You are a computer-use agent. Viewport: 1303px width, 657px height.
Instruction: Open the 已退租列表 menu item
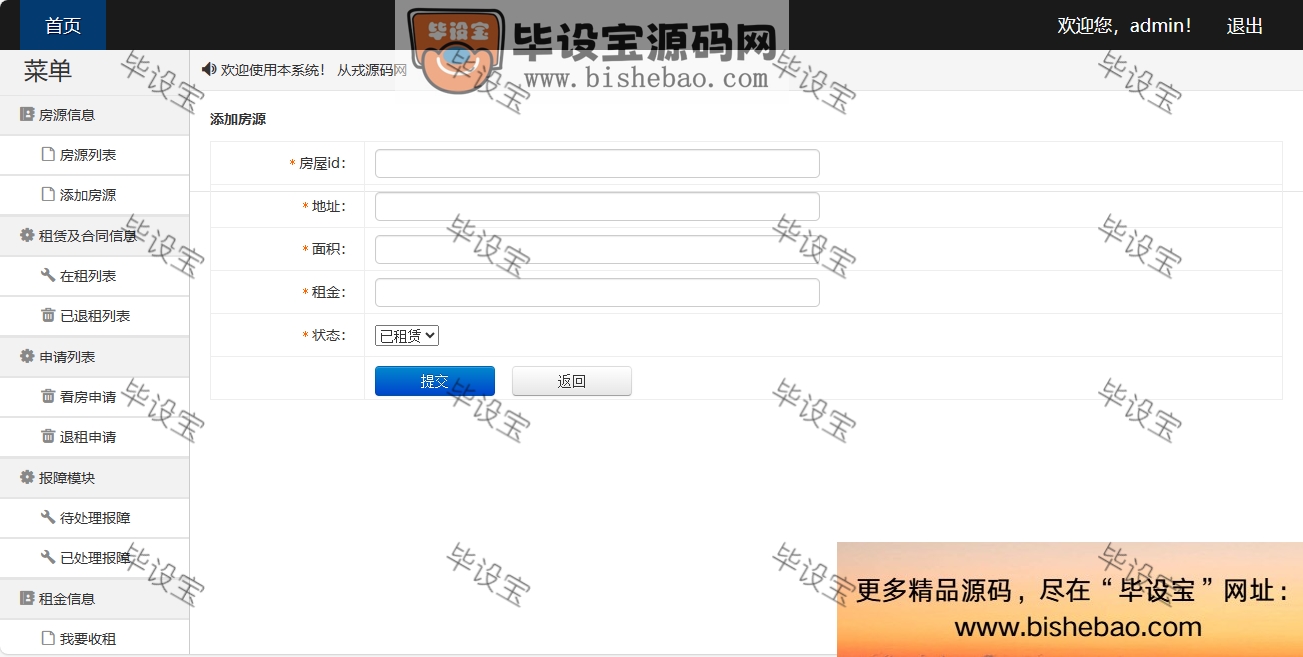point(94,316)
